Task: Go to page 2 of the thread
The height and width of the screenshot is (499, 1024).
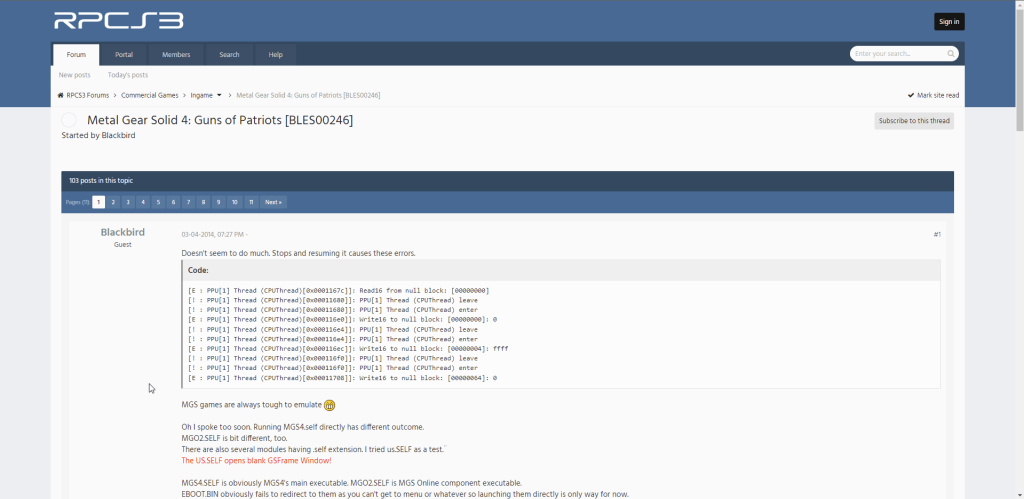Action: coord(113,202)
